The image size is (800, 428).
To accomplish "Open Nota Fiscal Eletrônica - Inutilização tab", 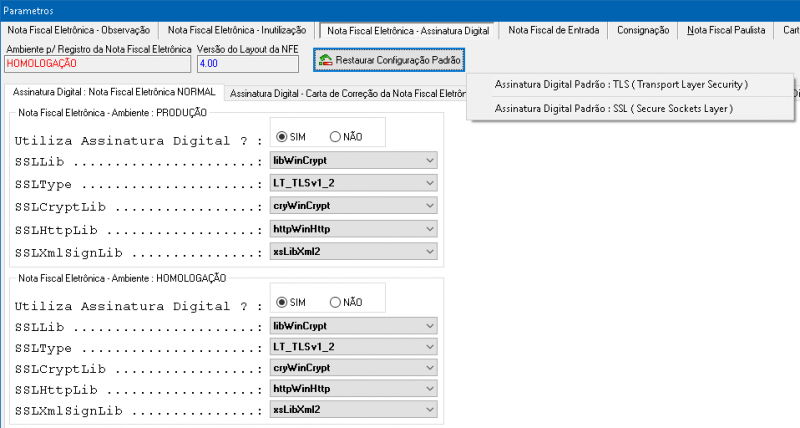I will [237, 30].
